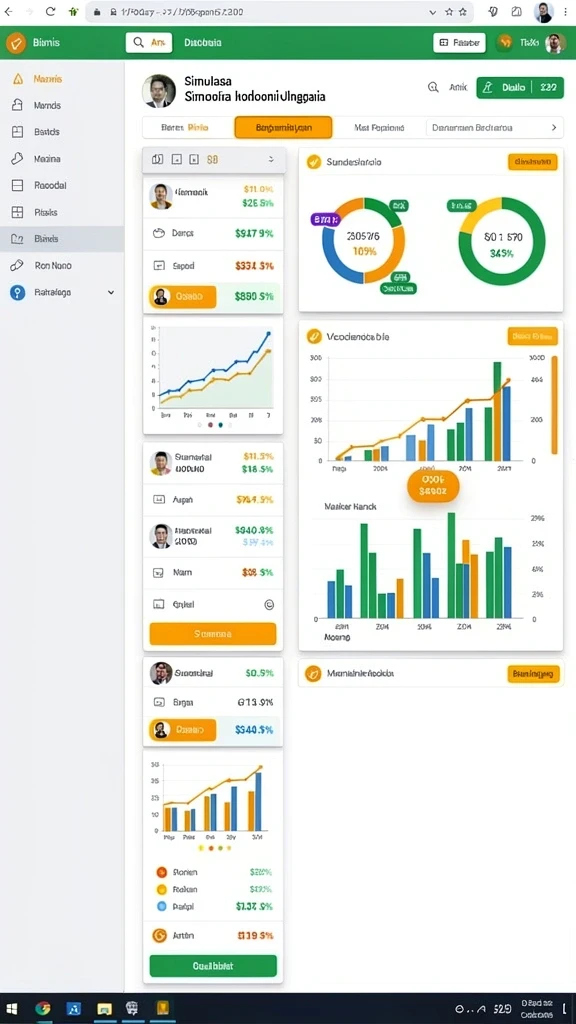Click the circled icon in Gnkal row

click(x=269, y=605)
